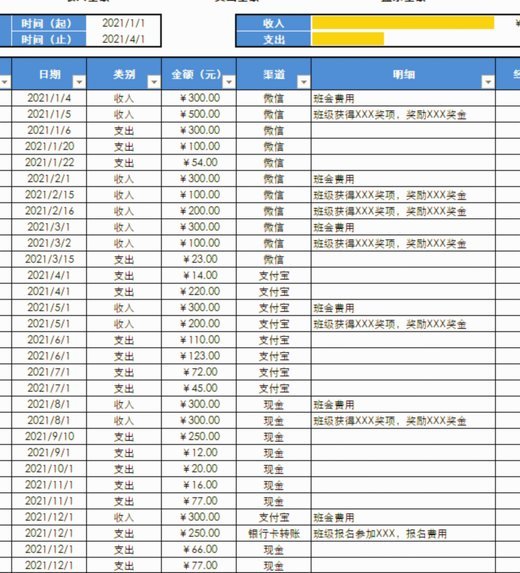Select the amount cell ¥54.00

tap(199, 162)
